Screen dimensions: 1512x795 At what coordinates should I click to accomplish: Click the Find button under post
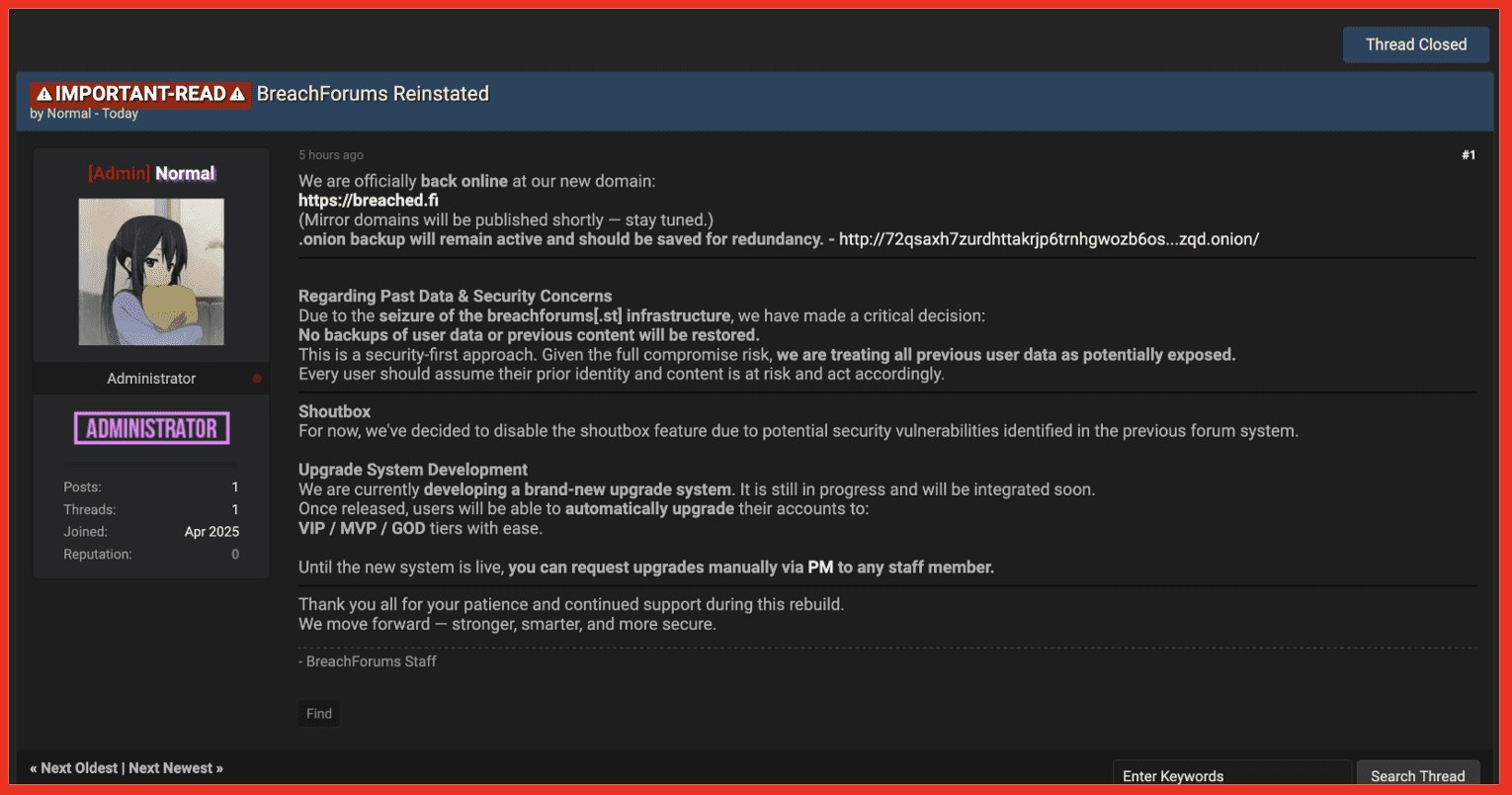319,714
